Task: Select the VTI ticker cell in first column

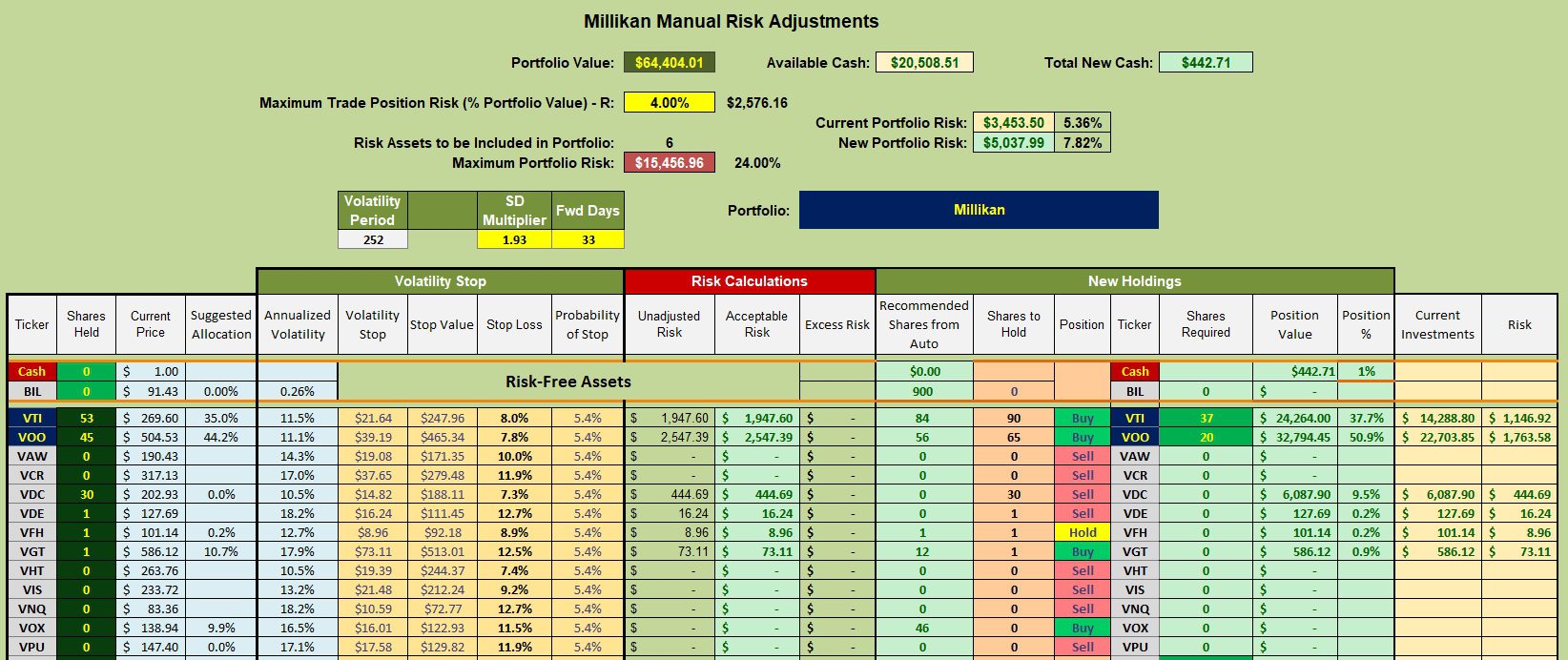Action: click(31, 418)
